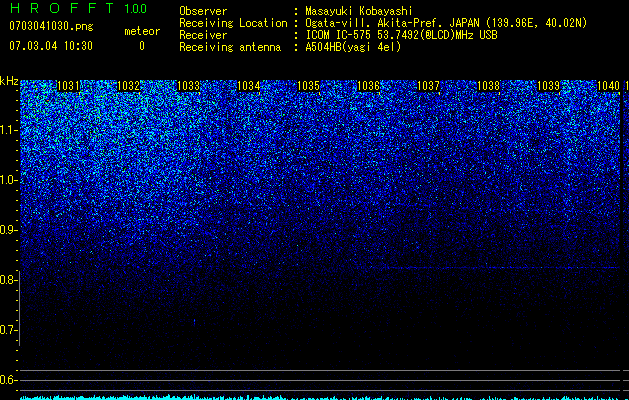Click the version number 1.0.0
Viewport: 629px width, 400px height.
coord(135,8)
